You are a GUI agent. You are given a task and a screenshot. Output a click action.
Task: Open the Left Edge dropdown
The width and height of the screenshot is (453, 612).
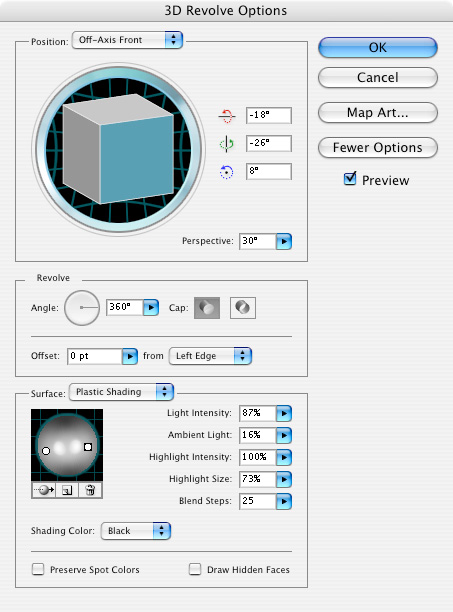coord(210,356)
